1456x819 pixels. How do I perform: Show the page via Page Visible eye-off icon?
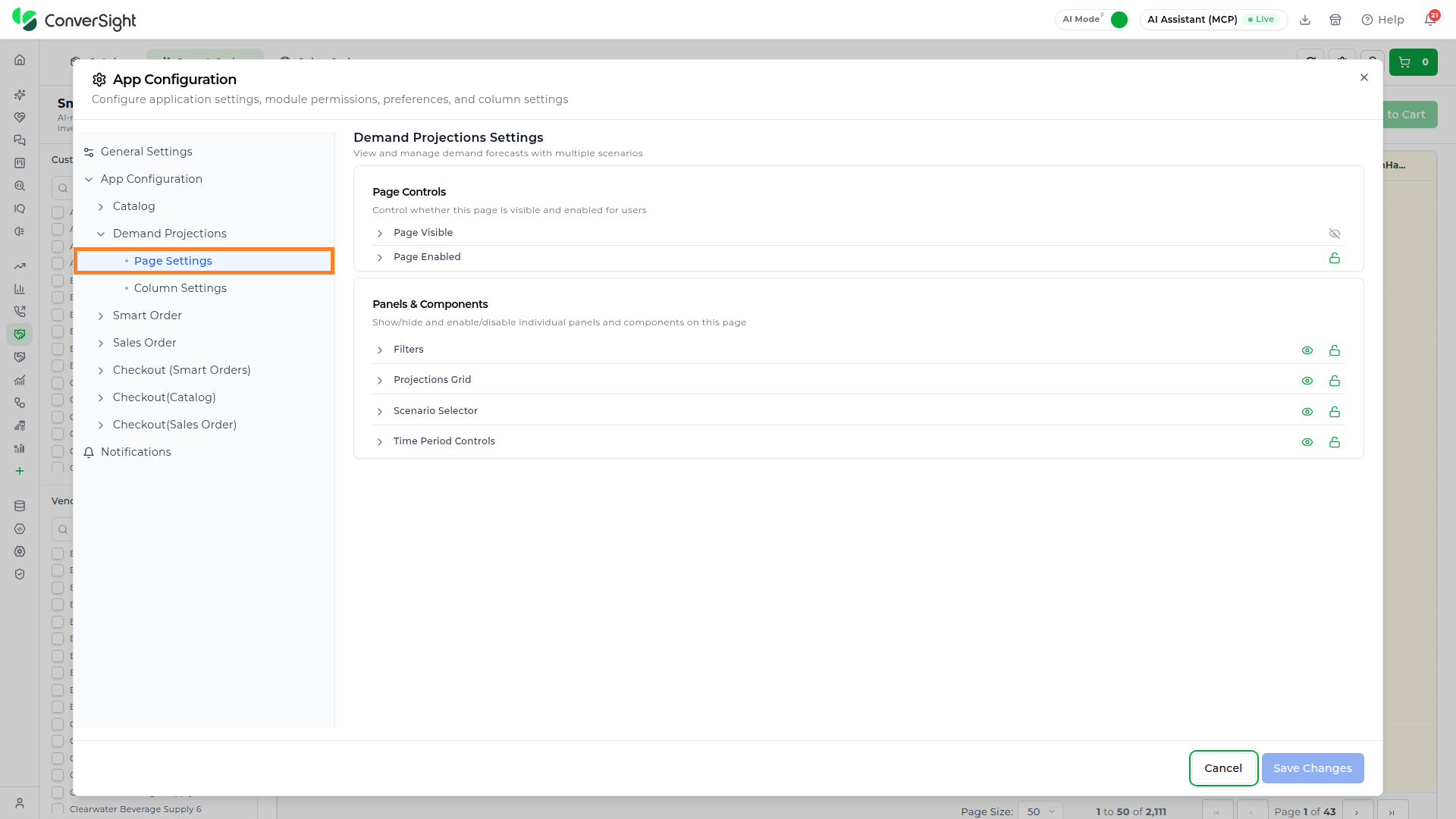tap(1335, 234)
